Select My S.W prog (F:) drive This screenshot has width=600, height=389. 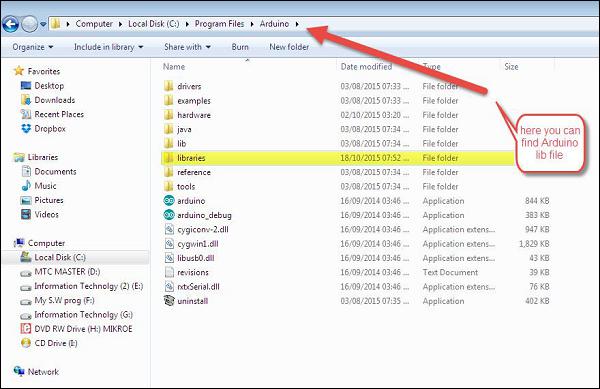[x=64, y=300]
